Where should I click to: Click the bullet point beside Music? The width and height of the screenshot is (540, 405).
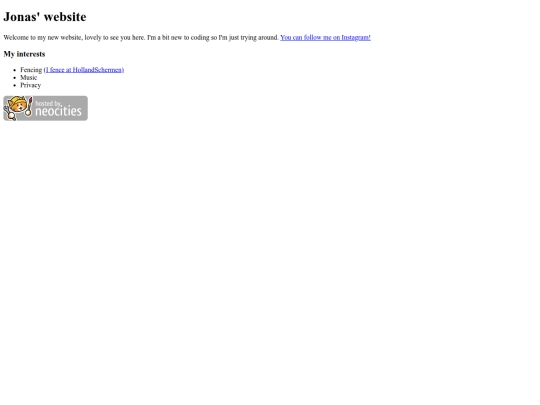click(14, 78)
